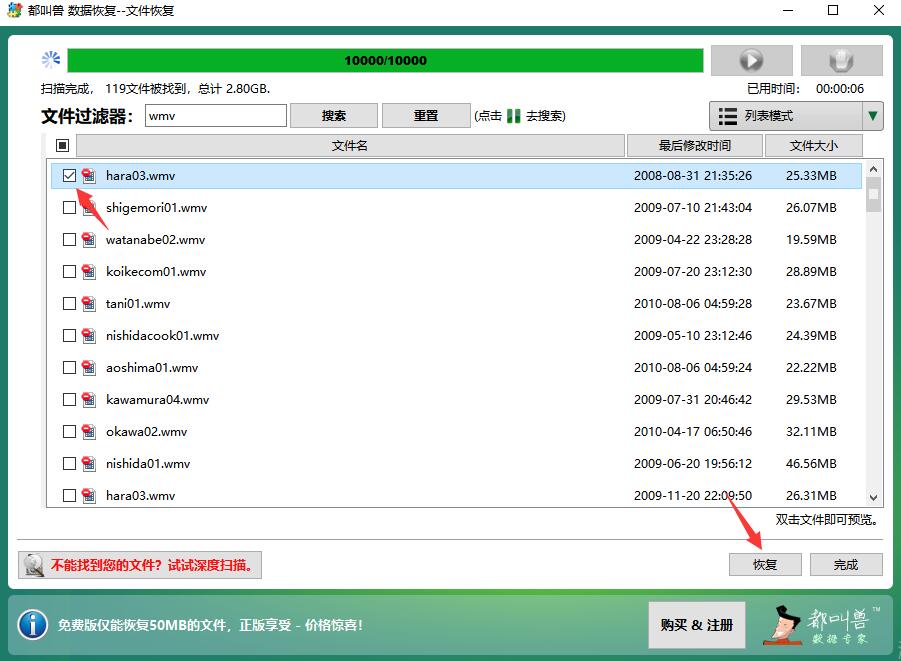Click the resume scan play icon
This screenshot has width=901, height=661.
pos(751,60)
